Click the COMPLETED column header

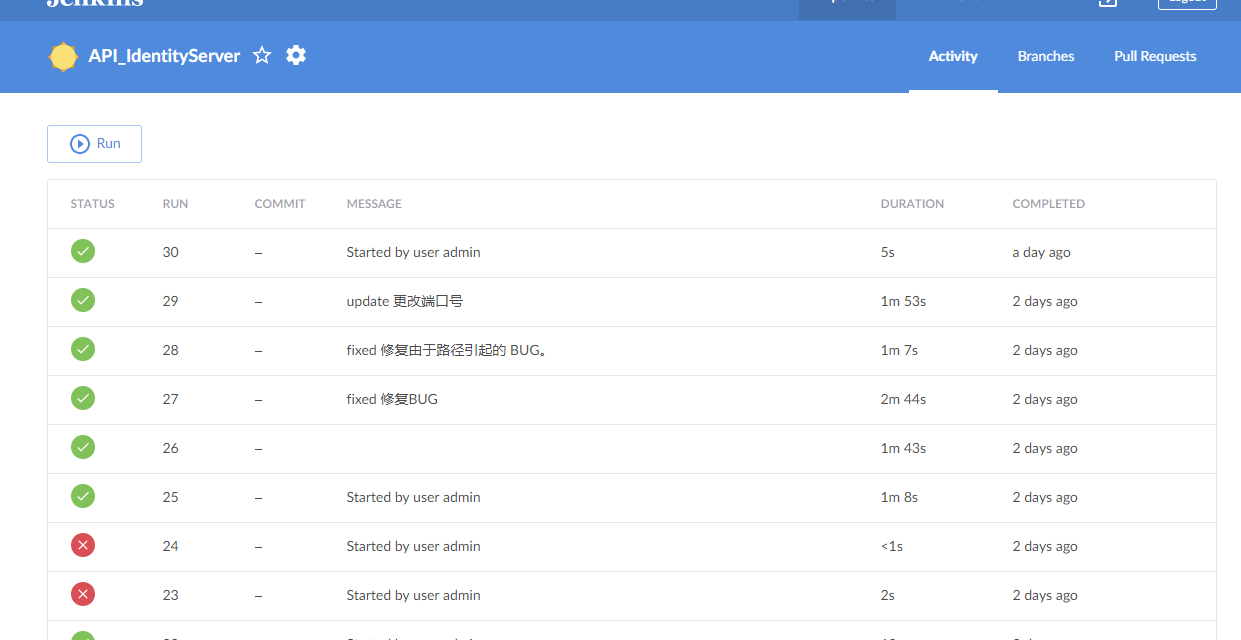[x=1048, y=204]
